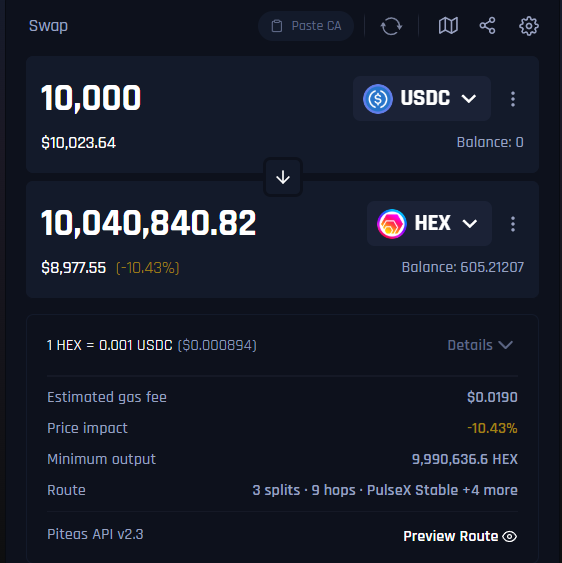Click the Route label
Viewport: 562px width, 563px height.
coord(66,490)
